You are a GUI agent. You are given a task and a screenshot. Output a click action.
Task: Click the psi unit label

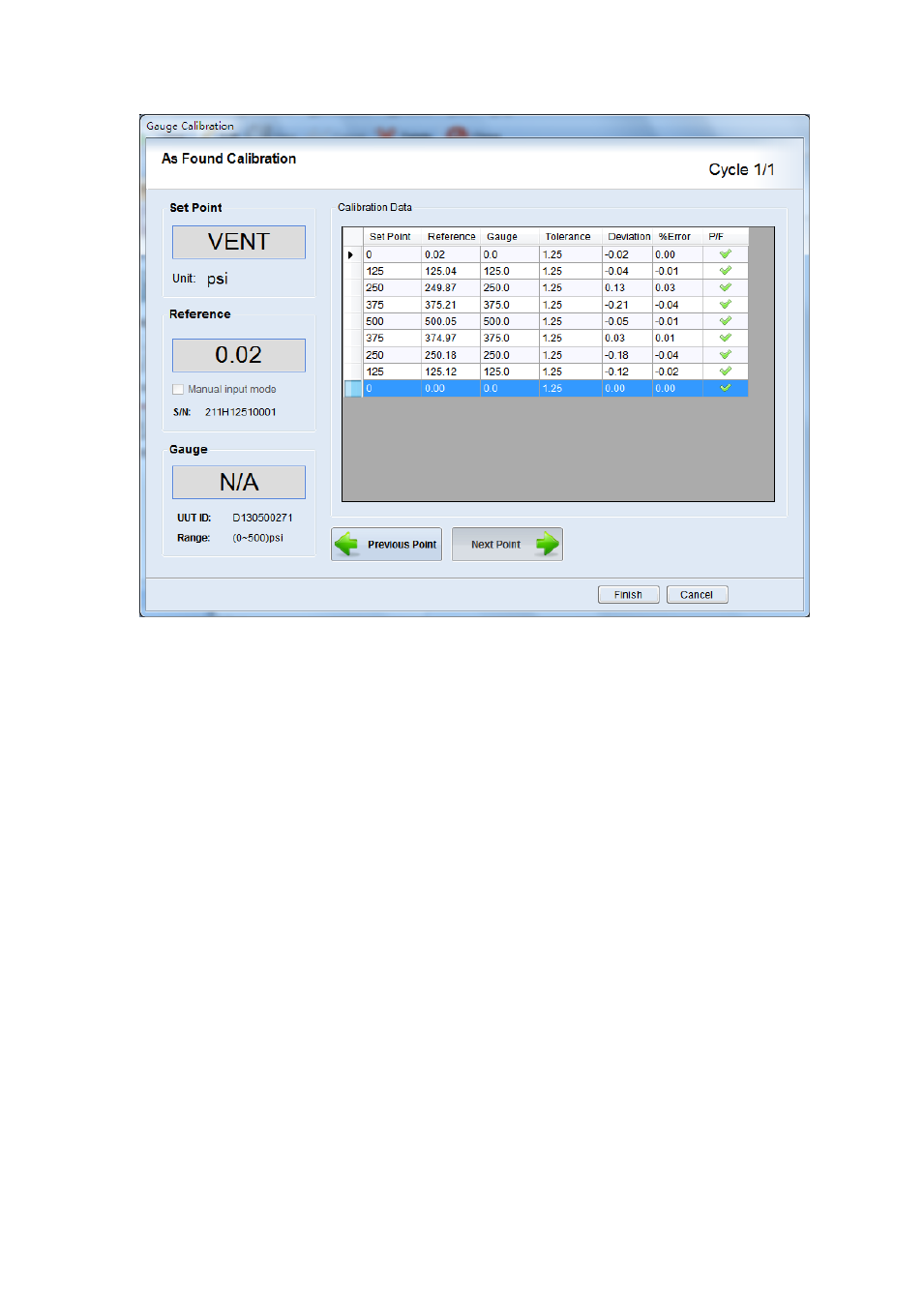(218, 279)
